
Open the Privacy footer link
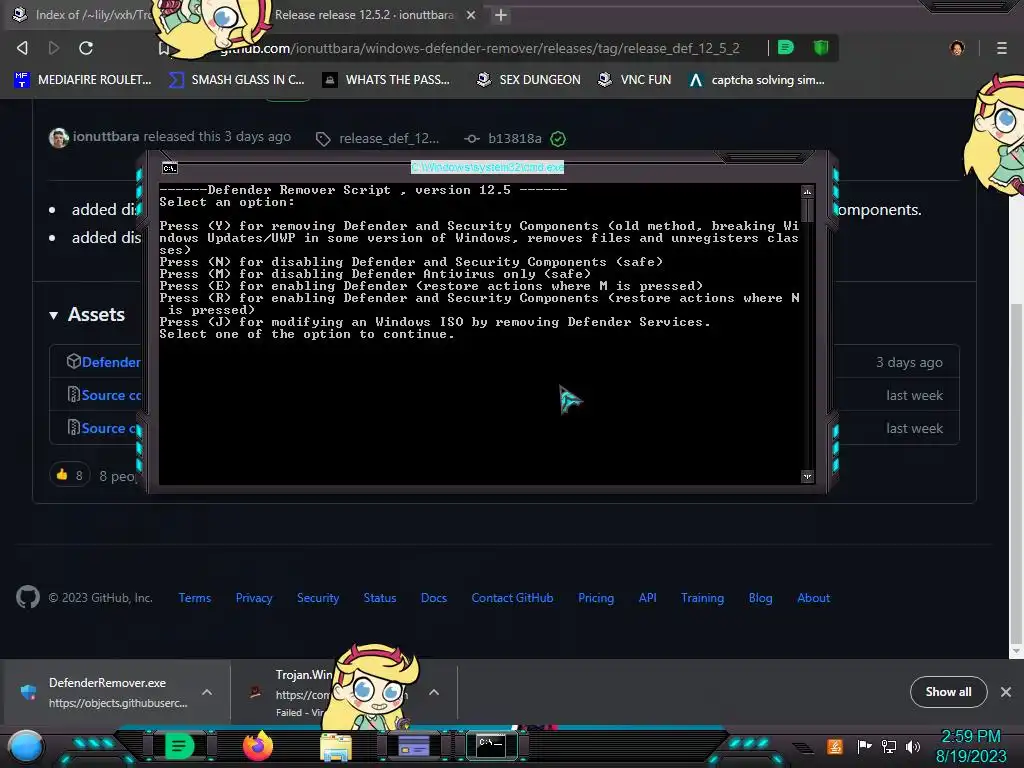click(x=254, y=598)
